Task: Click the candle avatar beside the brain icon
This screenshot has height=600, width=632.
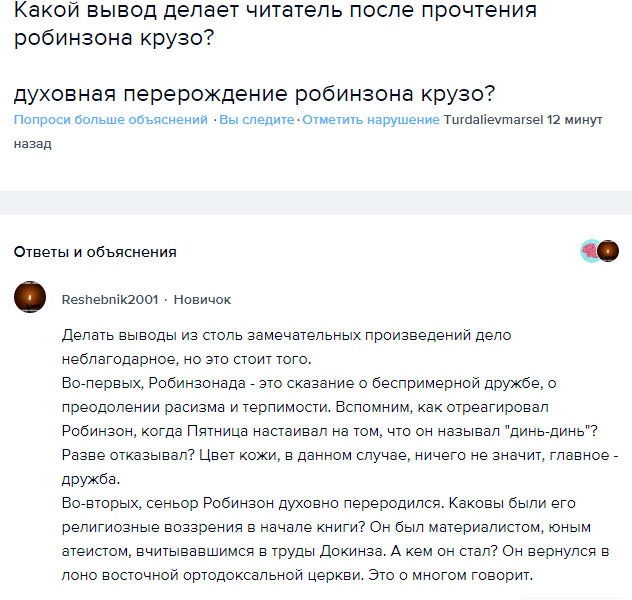Action: [608, 251]
